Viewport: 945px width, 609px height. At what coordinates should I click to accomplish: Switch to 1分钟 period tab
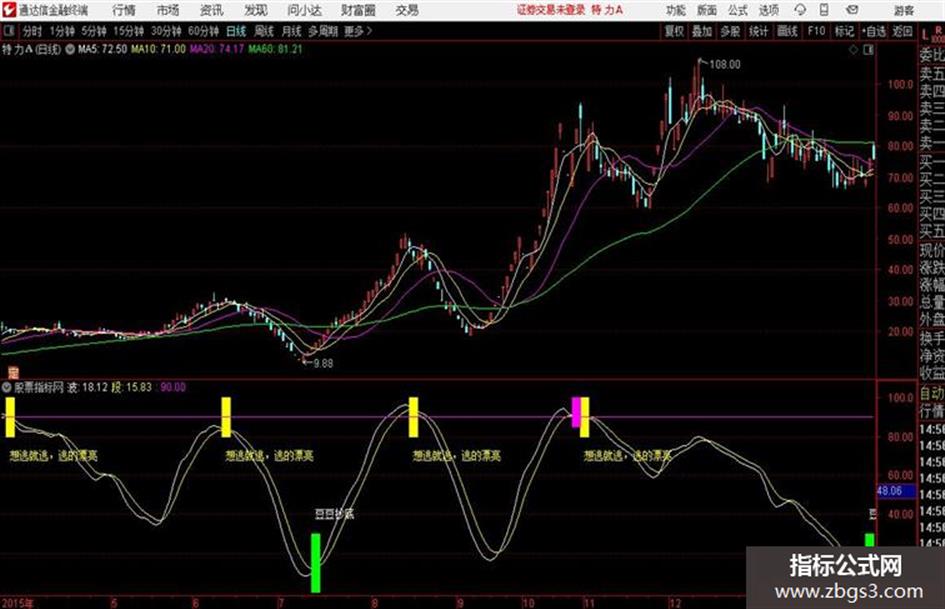pos(62,31)
